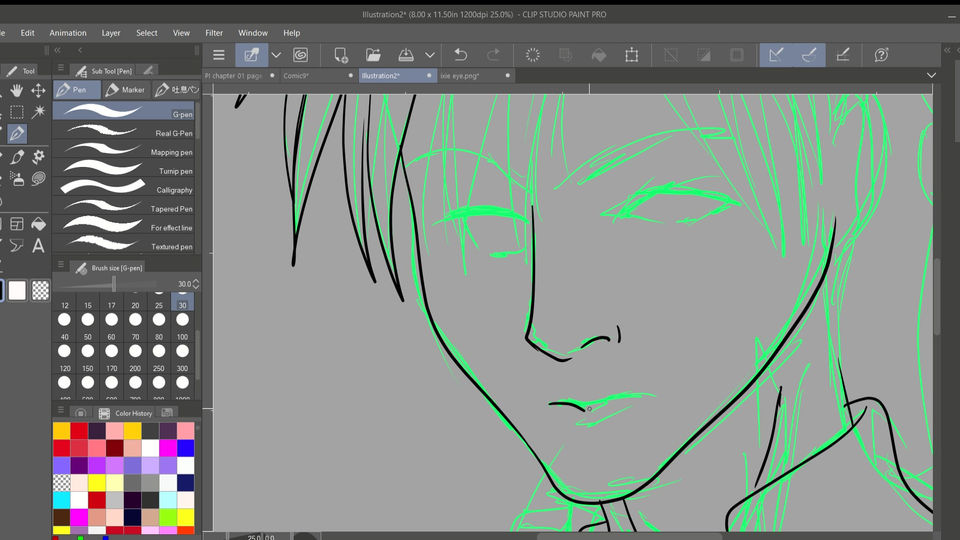Open Clip Studio launcher icon
The image size is (960, 540).
tap(301, 55)
